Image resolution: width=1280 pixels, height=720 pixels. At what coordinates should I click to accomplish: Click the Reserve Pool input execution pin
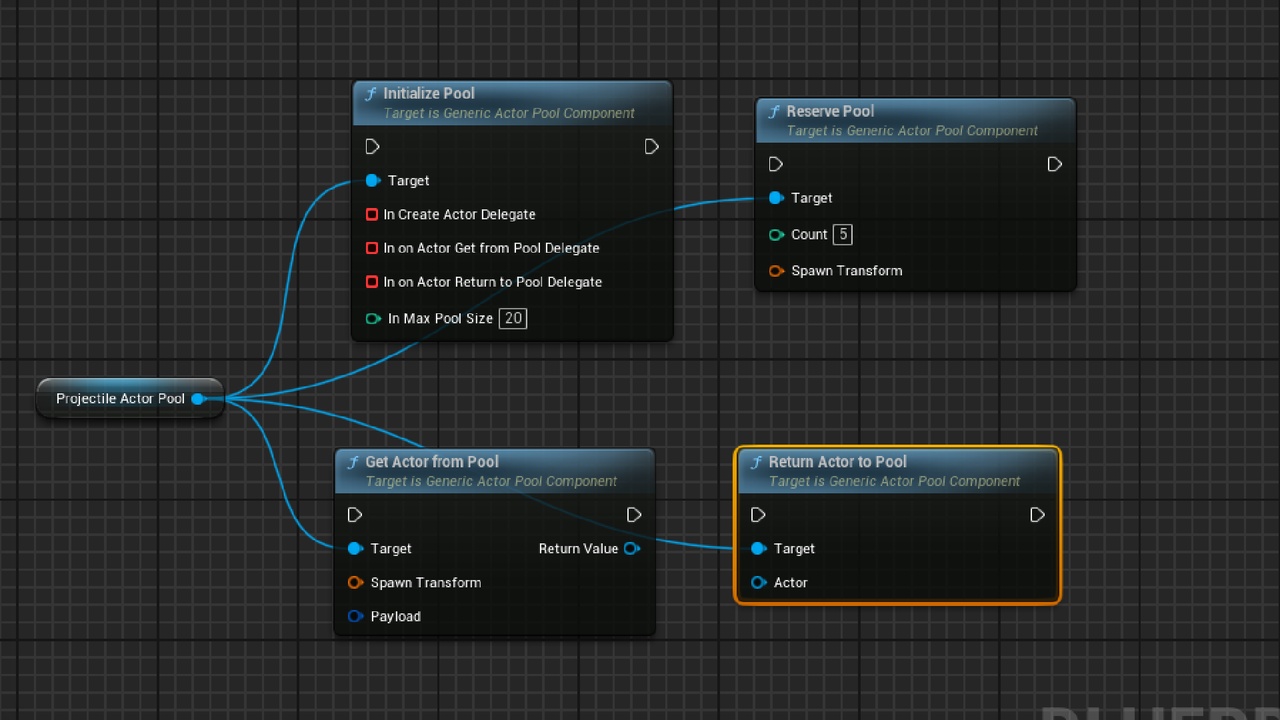(x=776, y=164)
